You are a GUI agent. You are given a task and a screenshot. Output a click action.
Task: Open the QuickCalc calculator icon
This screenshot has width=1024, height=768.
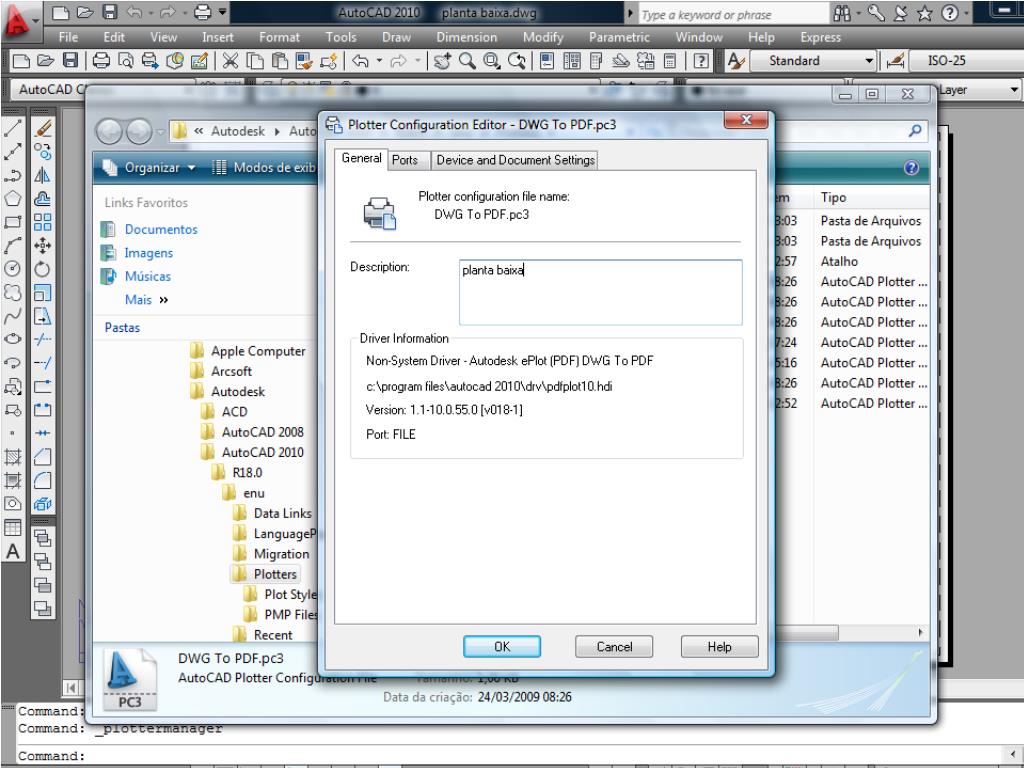[669, 61]
